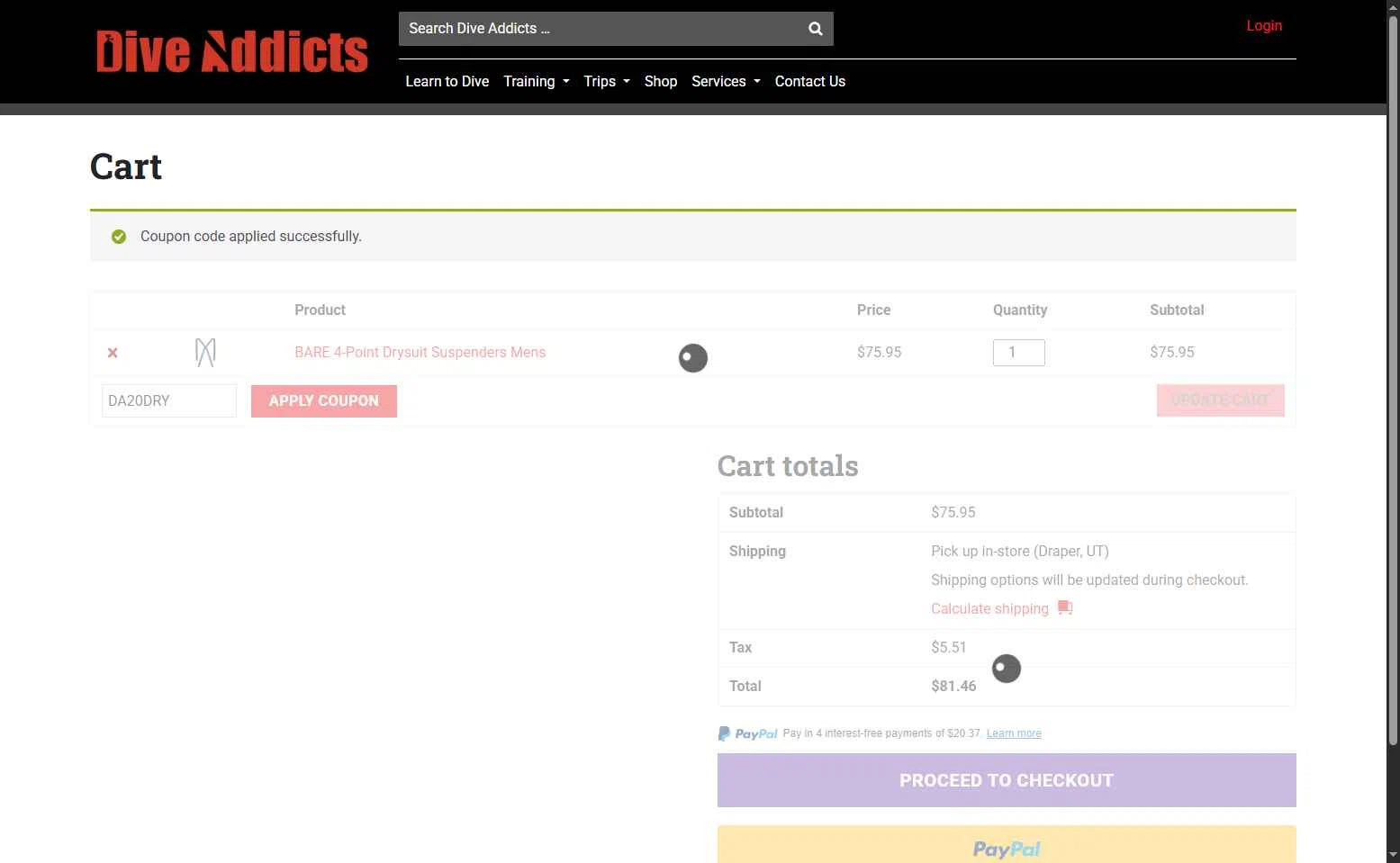Open BARE 4-Point Drysuit Suspenders Mens link
This screenshot has width=1400, height=863.
tap(420, 352)
